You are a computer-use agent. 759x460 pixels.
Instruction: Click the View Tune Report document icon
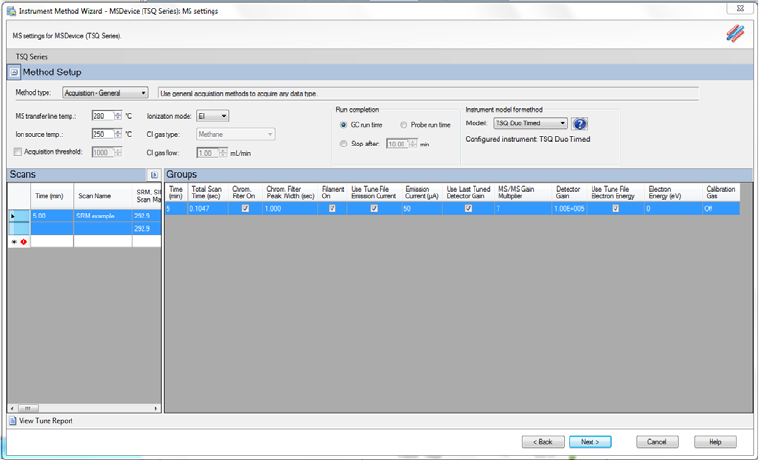click(13, 421)
